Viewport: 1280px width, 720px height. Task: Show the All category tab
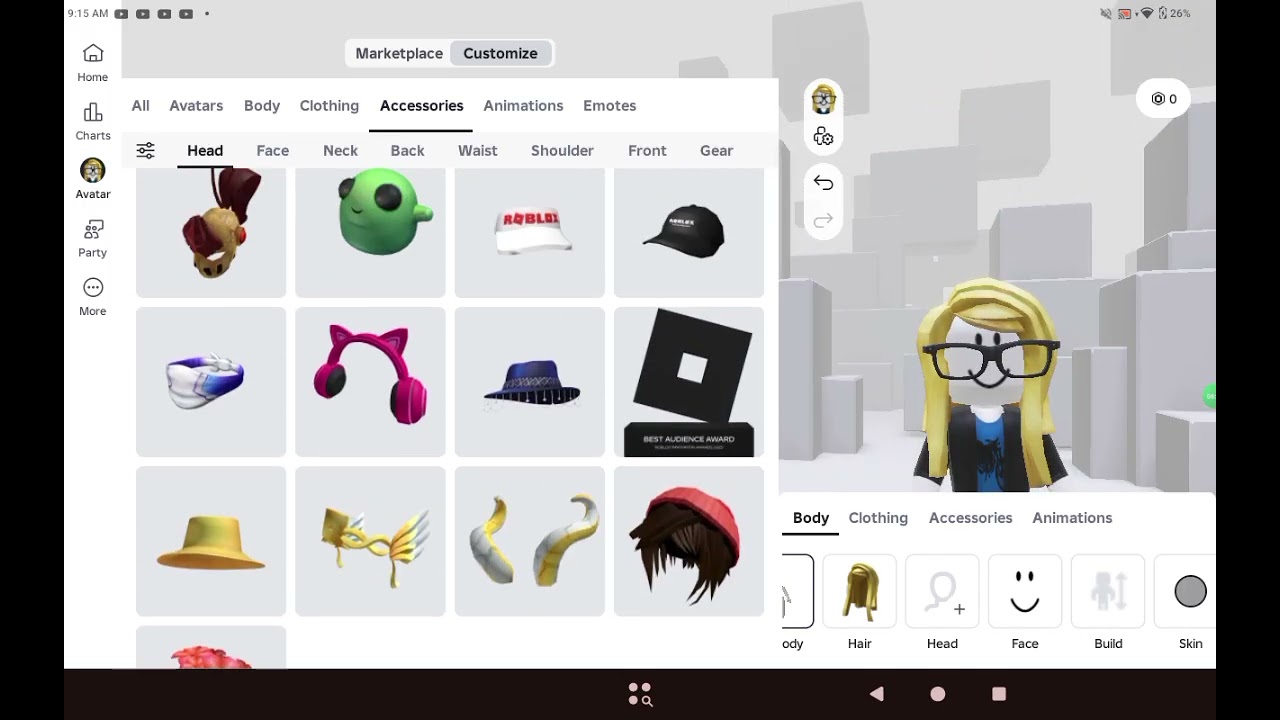[x=141, y=106]
